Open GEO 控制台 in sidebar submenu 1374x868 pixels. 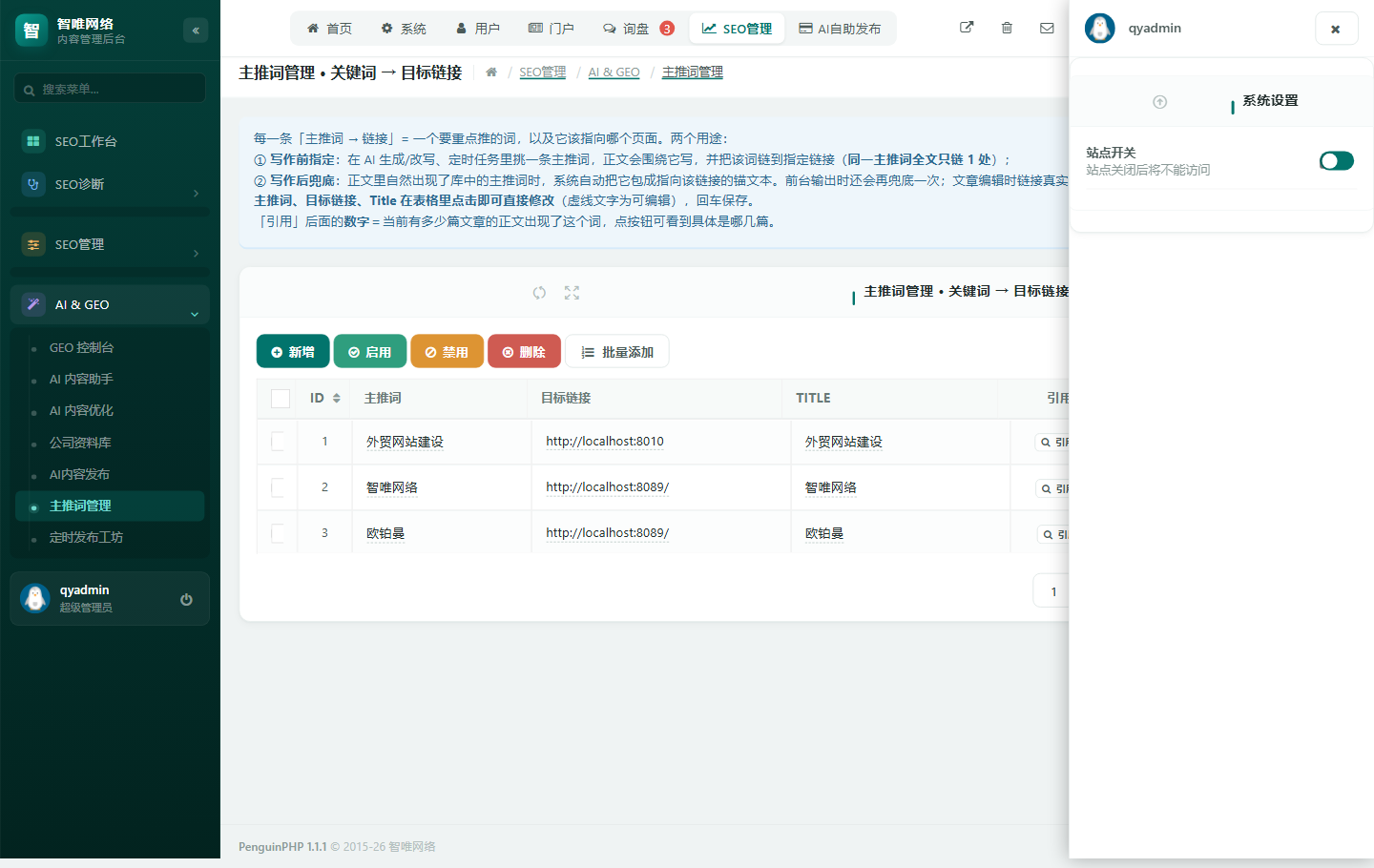110,348
